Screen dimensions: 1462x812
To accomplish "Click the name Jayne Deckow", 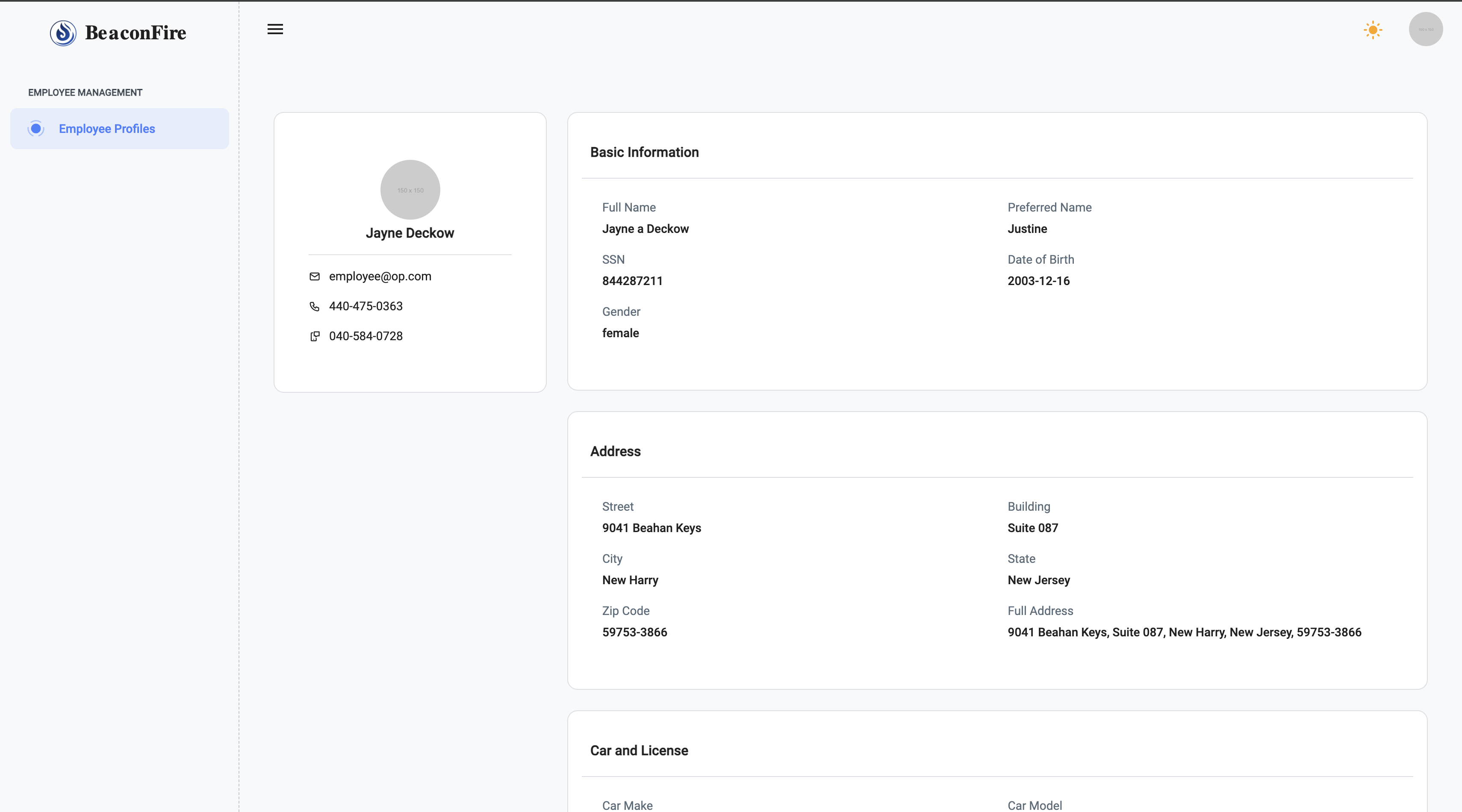I will (x=410, y=232).
